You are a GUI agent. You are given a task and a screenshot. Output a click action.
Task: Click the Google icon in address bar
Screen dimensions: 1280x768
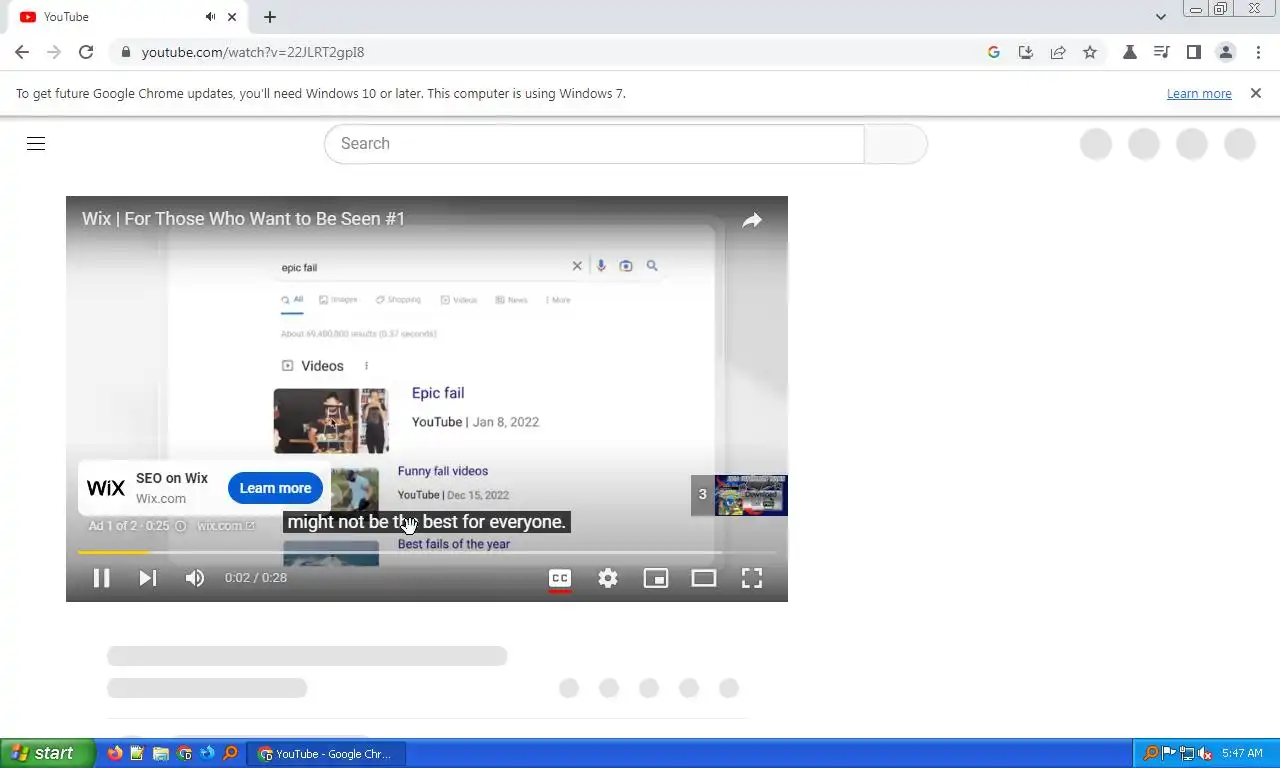tap(994, 52)
